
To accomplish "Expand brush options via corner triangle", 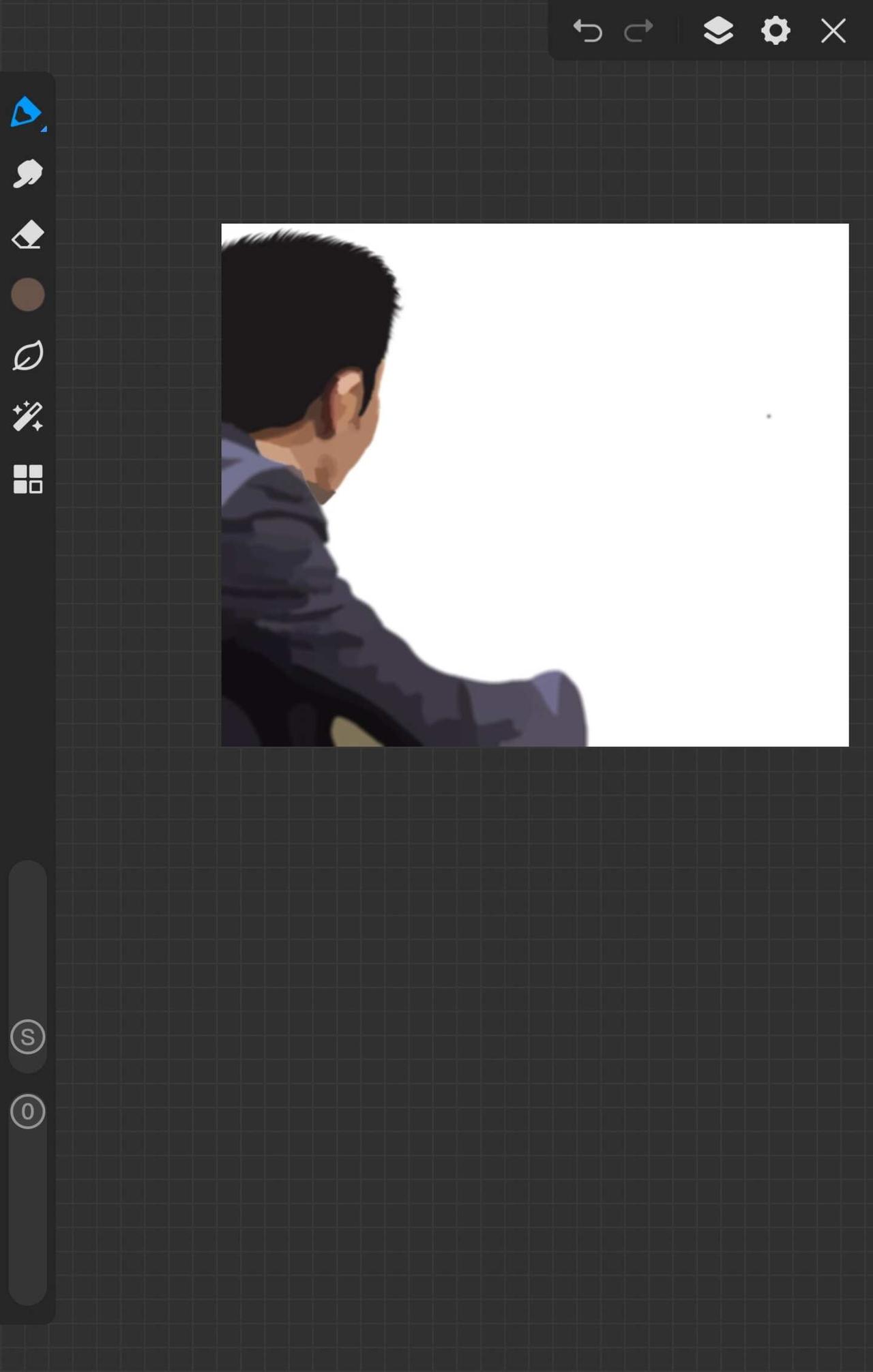I will pyautogui.click(x=44, y=128).
